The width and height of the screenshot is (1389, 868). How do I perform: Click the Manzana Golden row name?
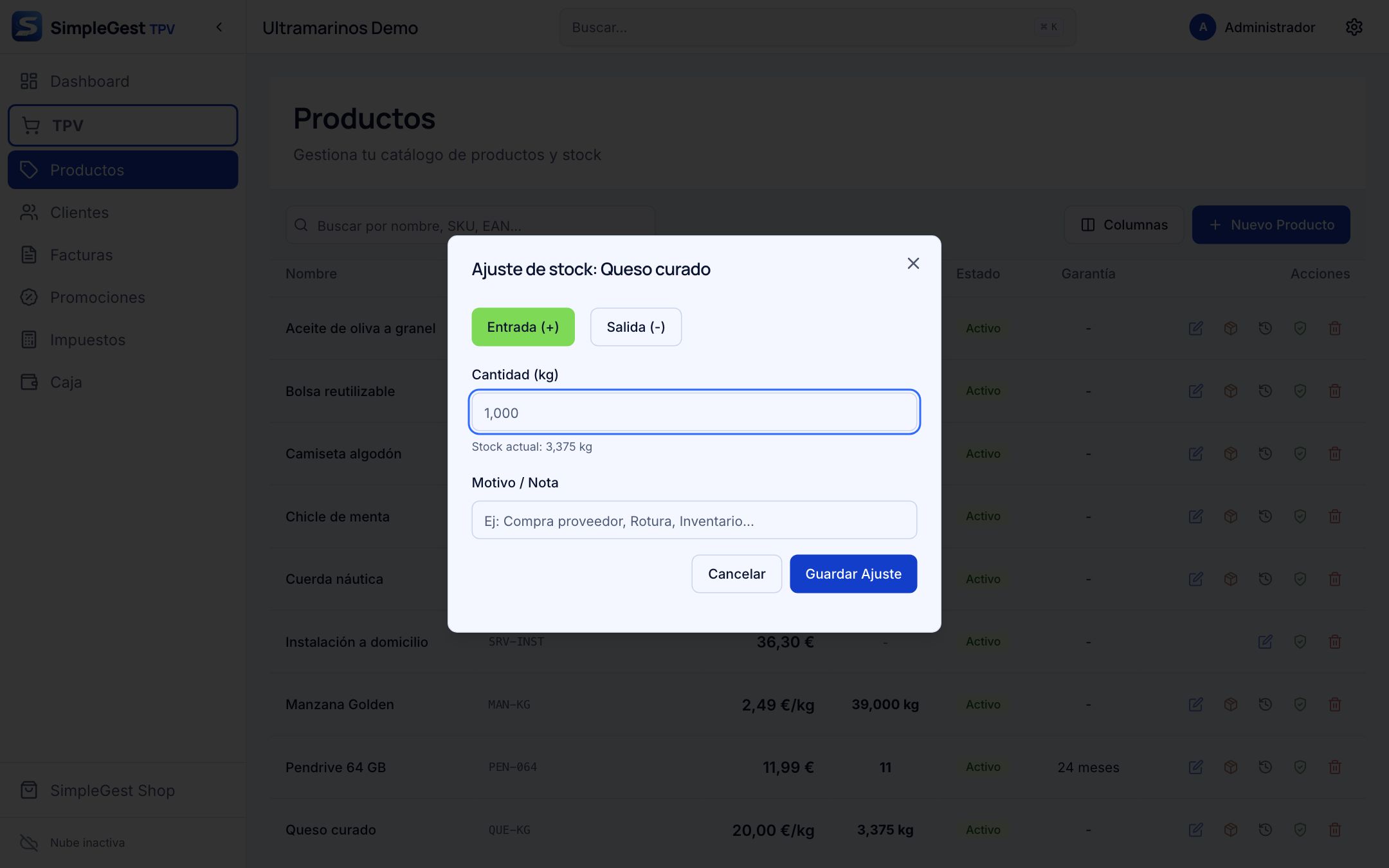340,704
